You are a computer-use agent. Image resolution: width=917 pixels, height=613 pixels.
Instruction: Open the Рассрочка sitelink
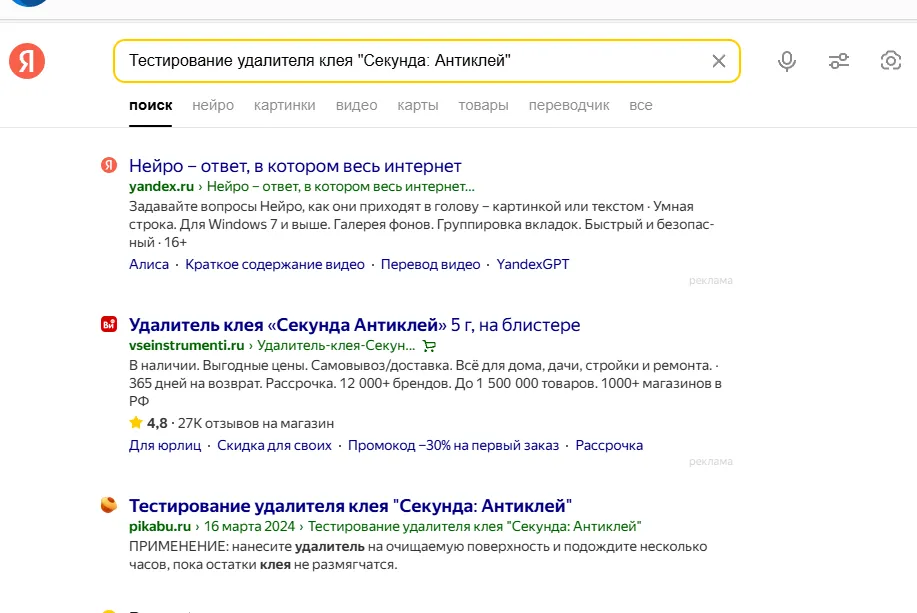click(x=609, y=446)
